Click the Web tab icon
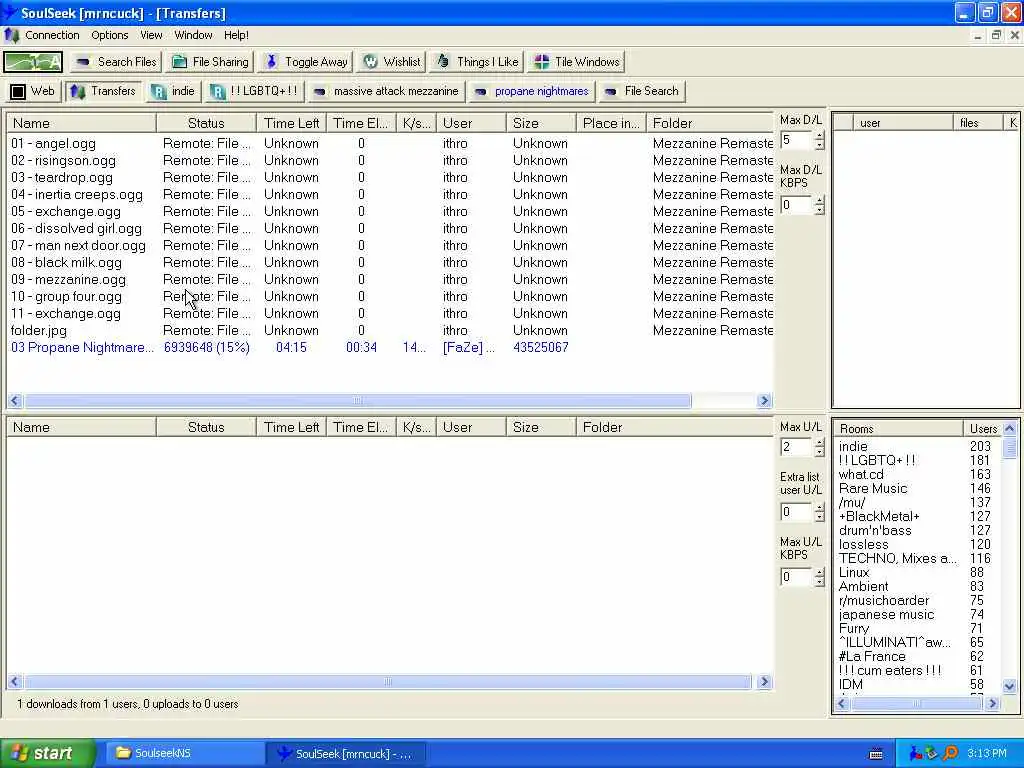This screenshot has width=1024, height=768. (18, 91)
